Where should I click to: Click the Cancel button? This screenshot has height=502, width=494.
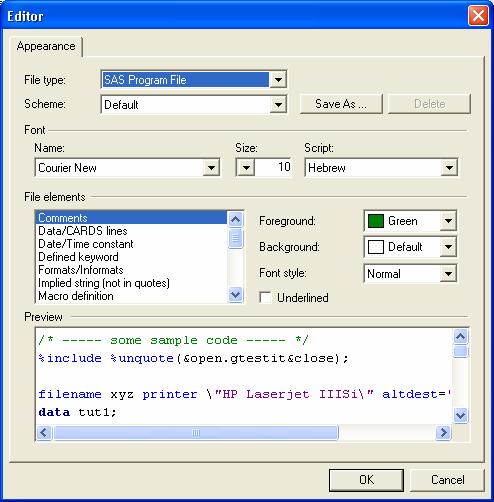pos(447,480)
